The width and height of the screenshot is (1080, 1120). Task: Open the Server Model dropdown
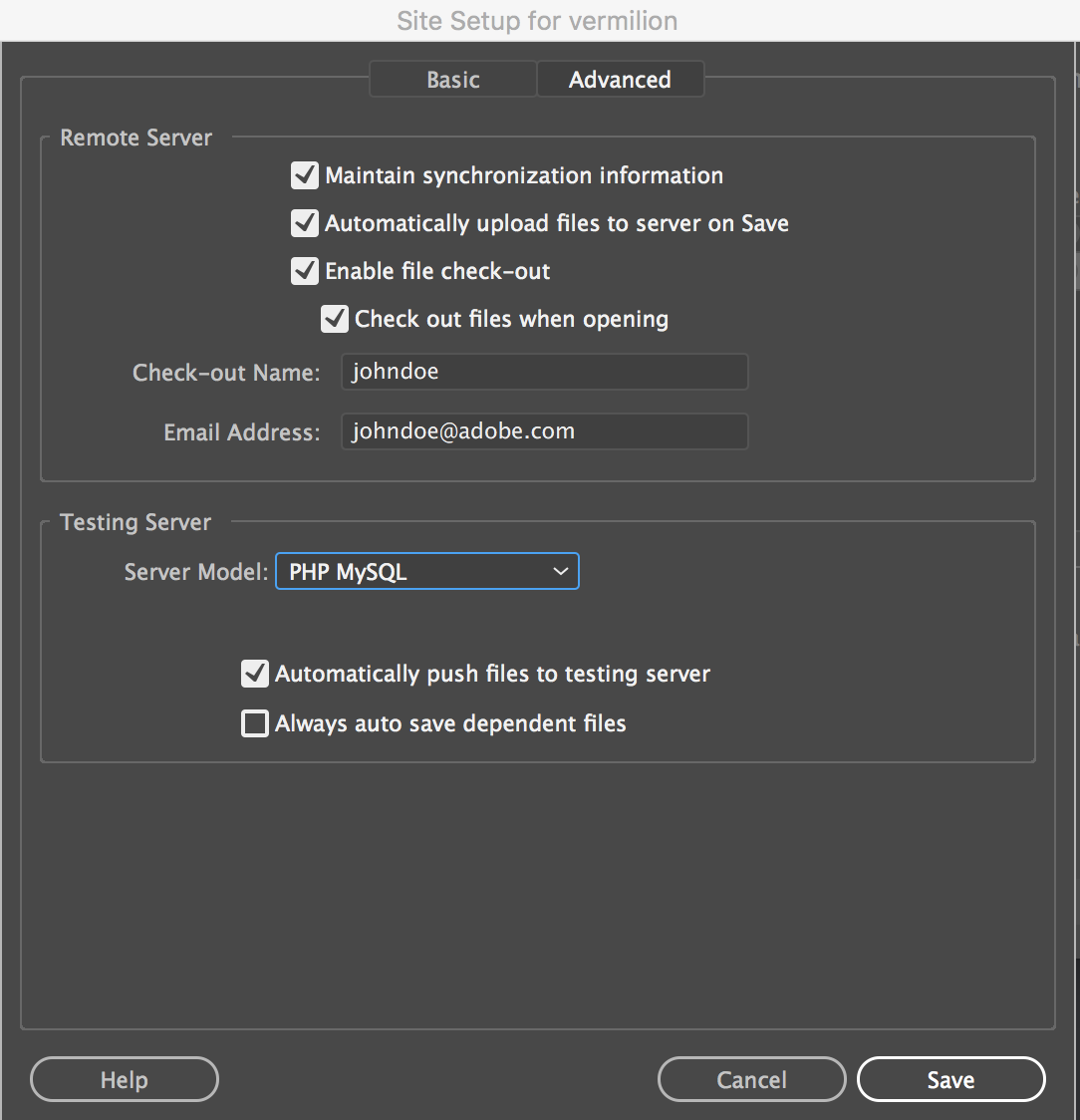tap(426, 570)
